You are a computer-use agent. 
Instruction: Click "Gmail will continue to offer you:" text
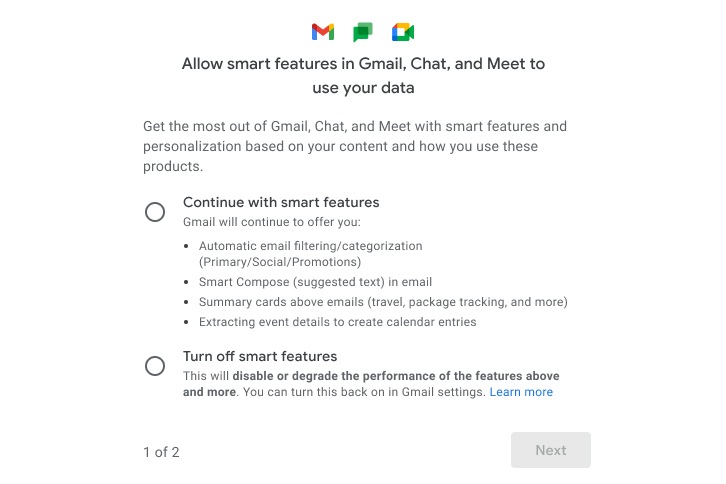pos(272,222)
